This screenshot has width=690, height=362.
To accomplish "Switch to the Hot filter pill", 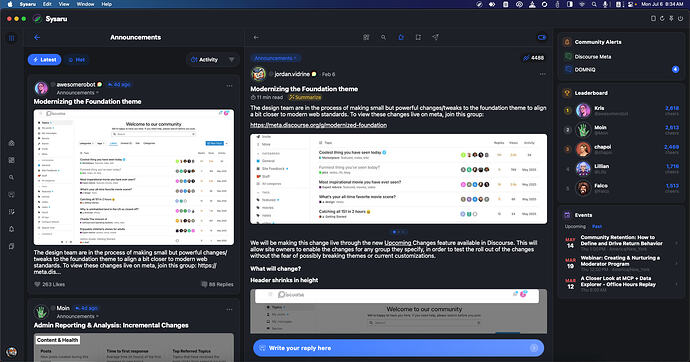I will click(76, 59).
